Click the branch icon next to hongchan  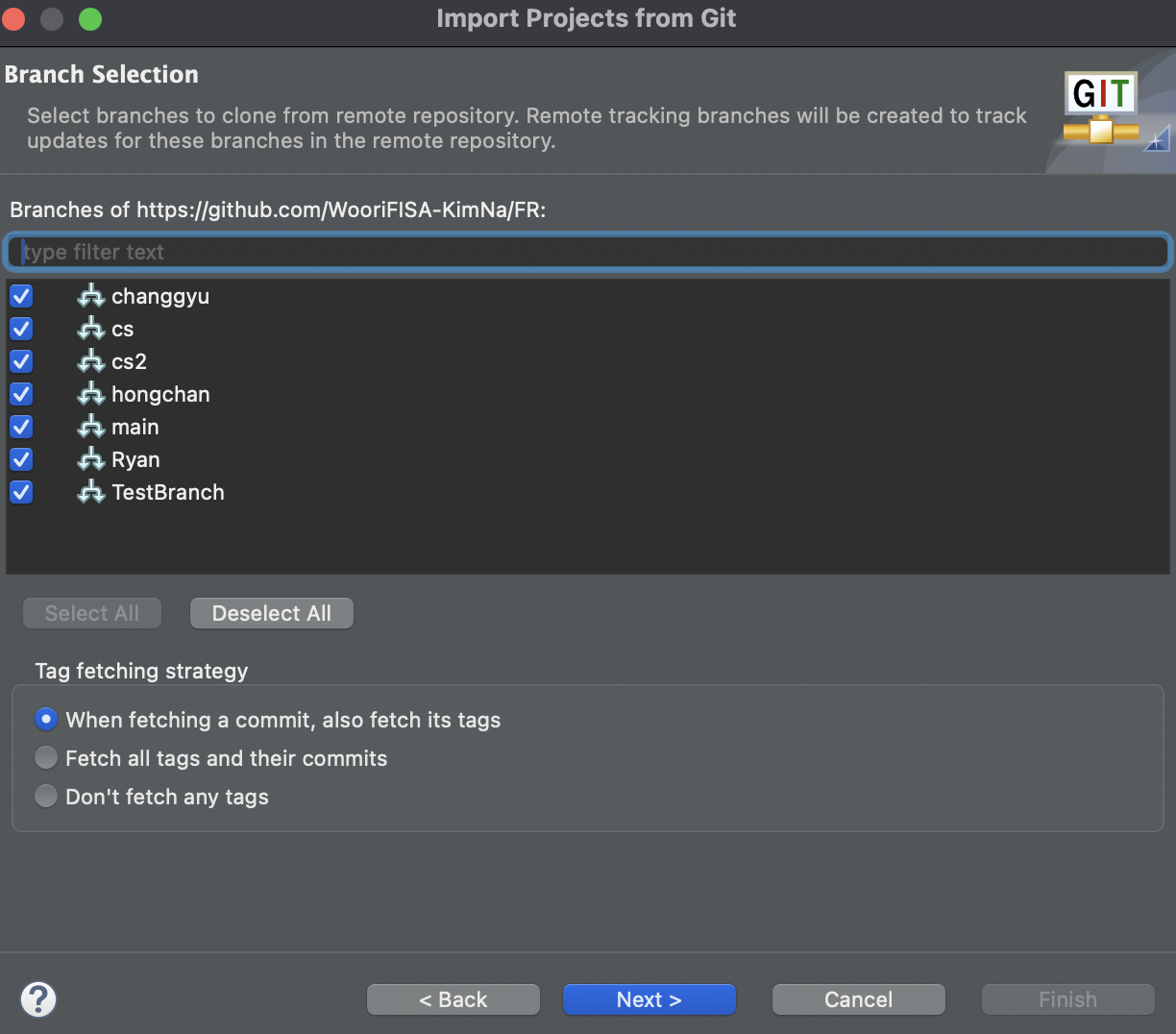(x=91, y=394)
